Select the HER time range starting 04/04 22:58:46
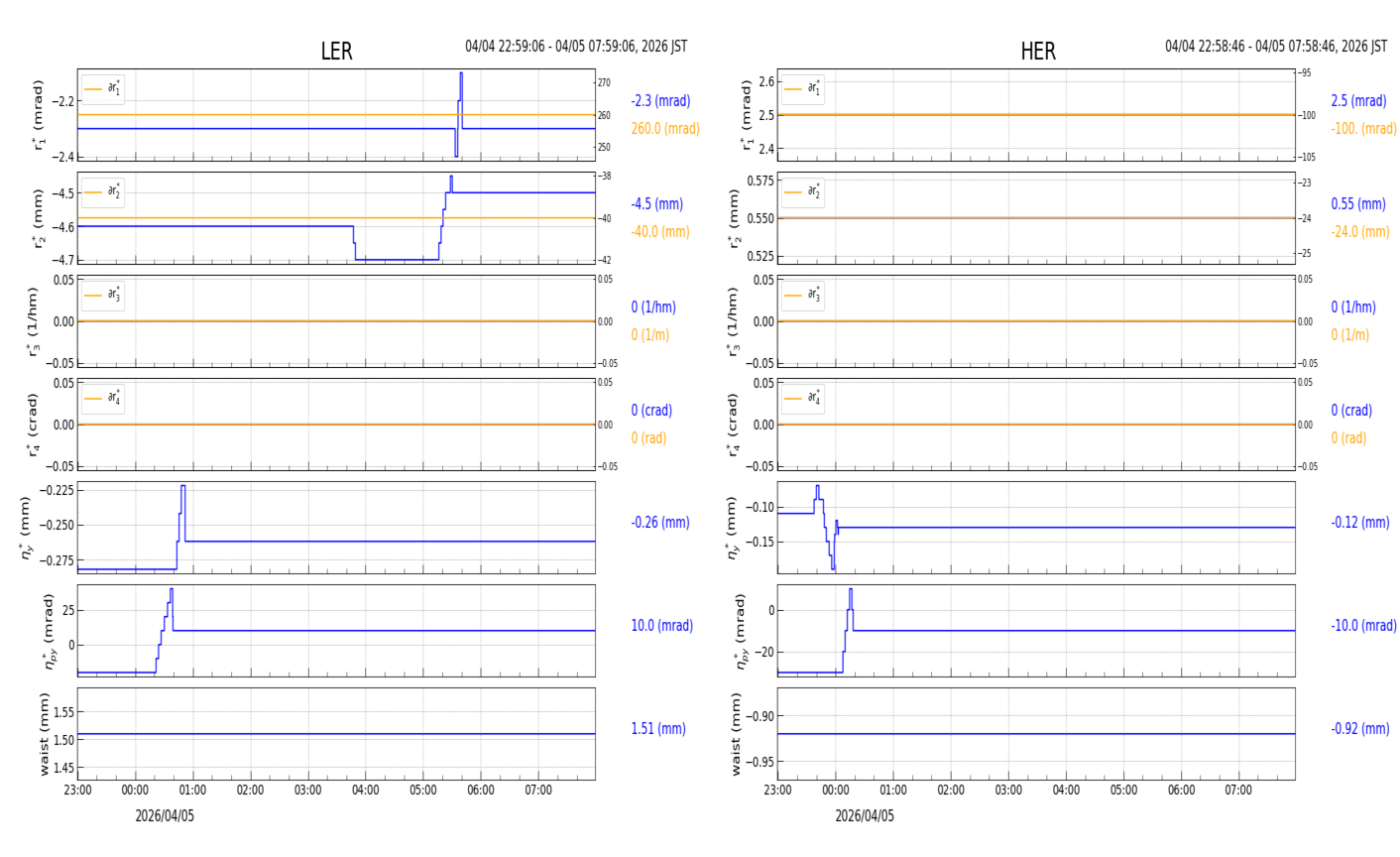 click(1276, 47)
